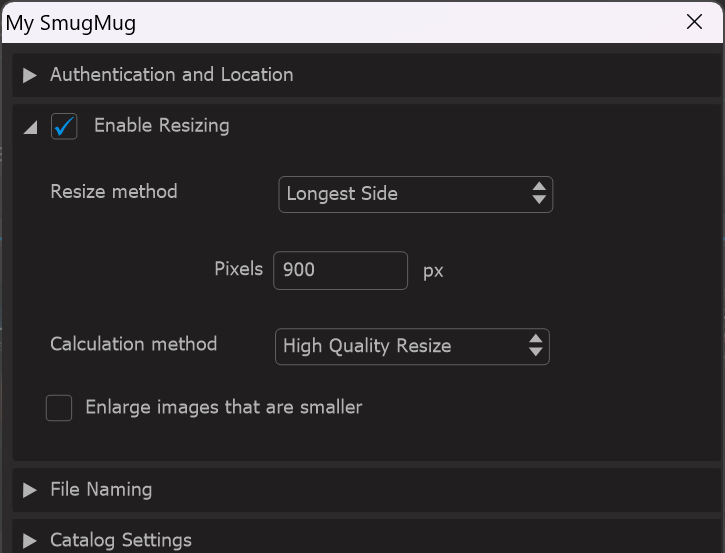725x553 pixels.
Task: Click the Authentication and Location heading text
Action: point(172,74)
